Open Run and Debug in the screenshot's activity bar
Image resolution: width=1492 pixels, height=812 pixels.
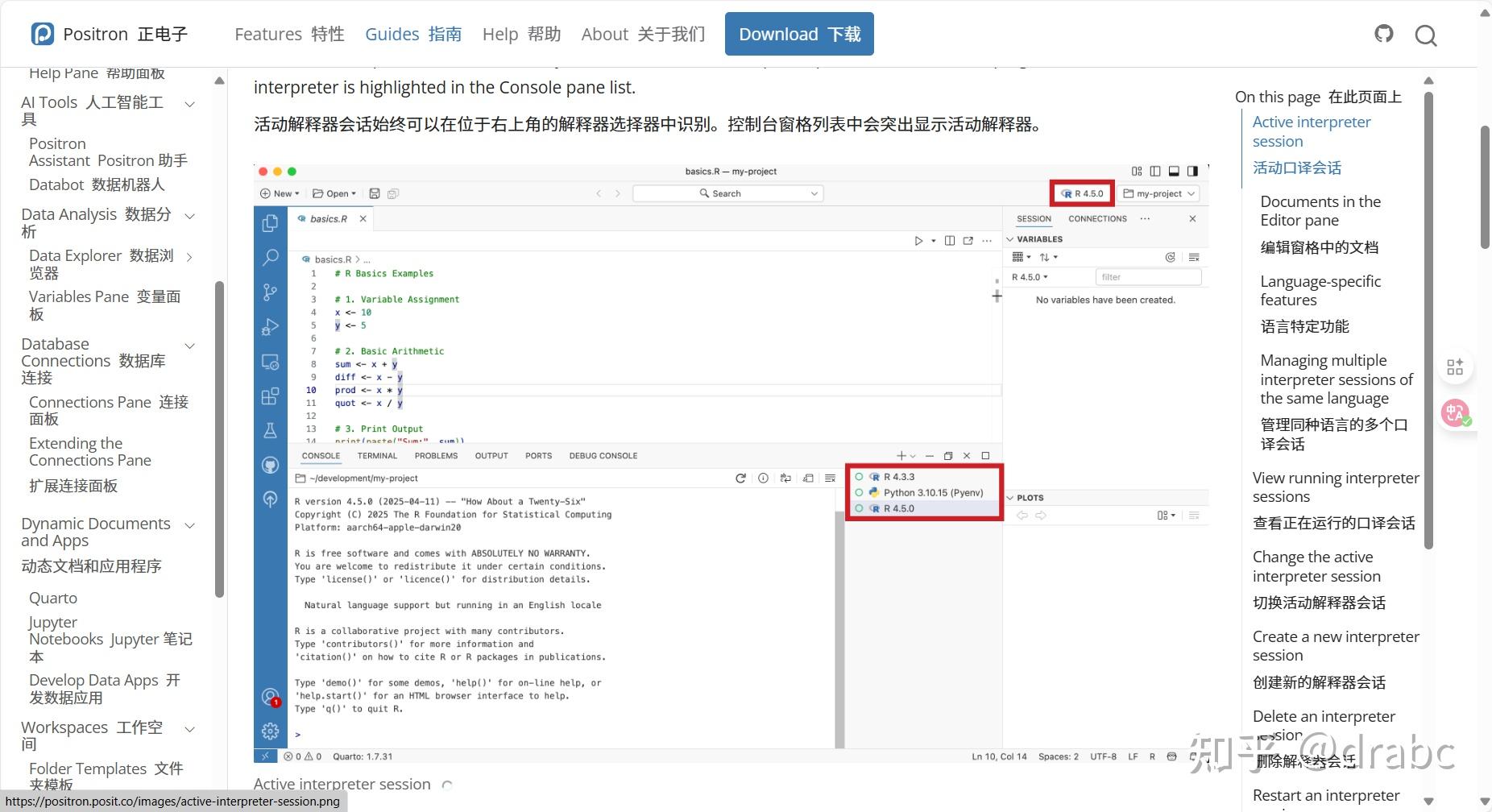[271, 327]
